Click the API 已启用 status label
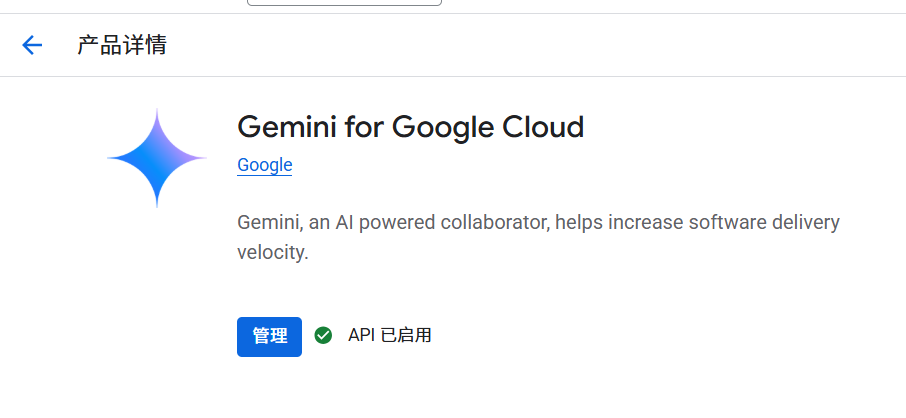The image size is (906, 418). tap(389, 335)
